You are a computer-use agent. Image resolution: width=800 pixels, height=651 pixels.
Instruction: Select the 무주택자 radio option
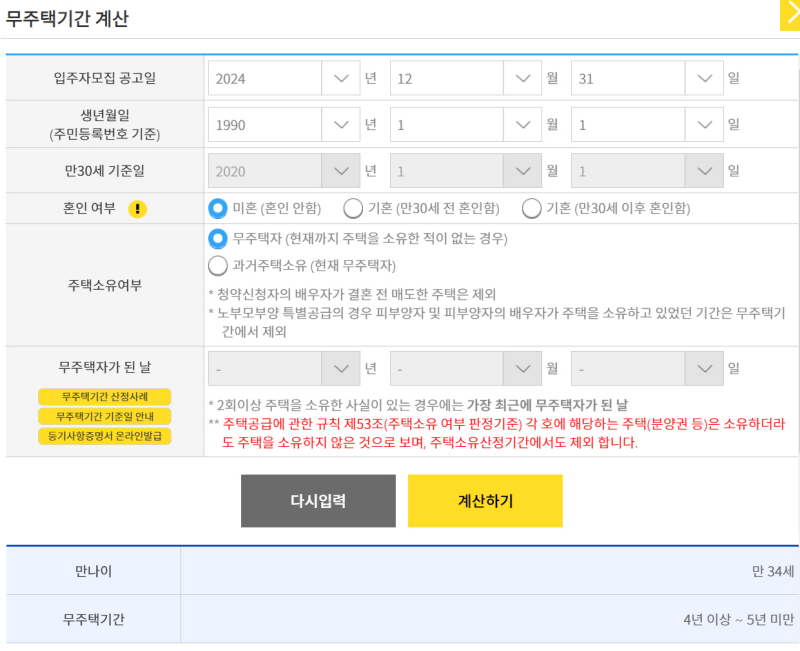pyautogui.click(x=218, y=238)
